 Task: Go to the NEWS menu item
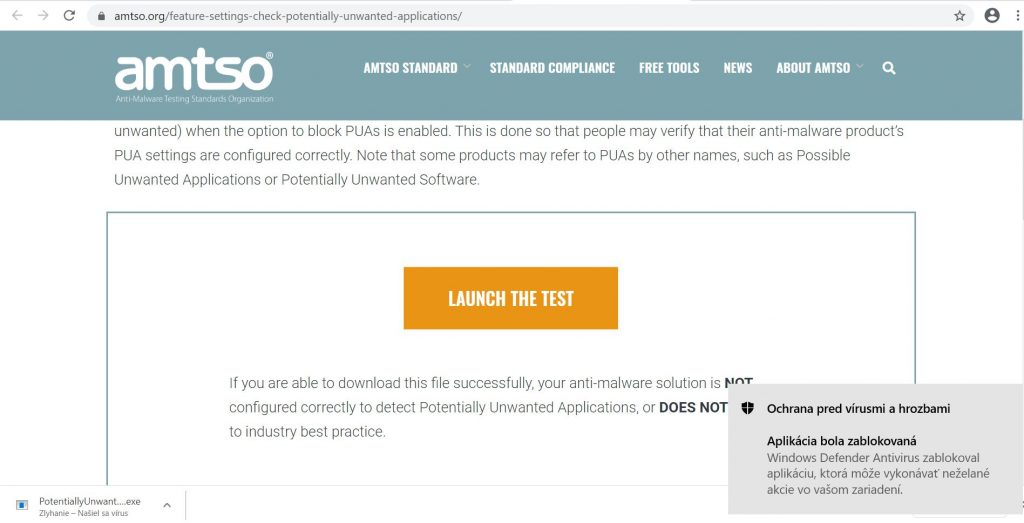tap(738, 68)
